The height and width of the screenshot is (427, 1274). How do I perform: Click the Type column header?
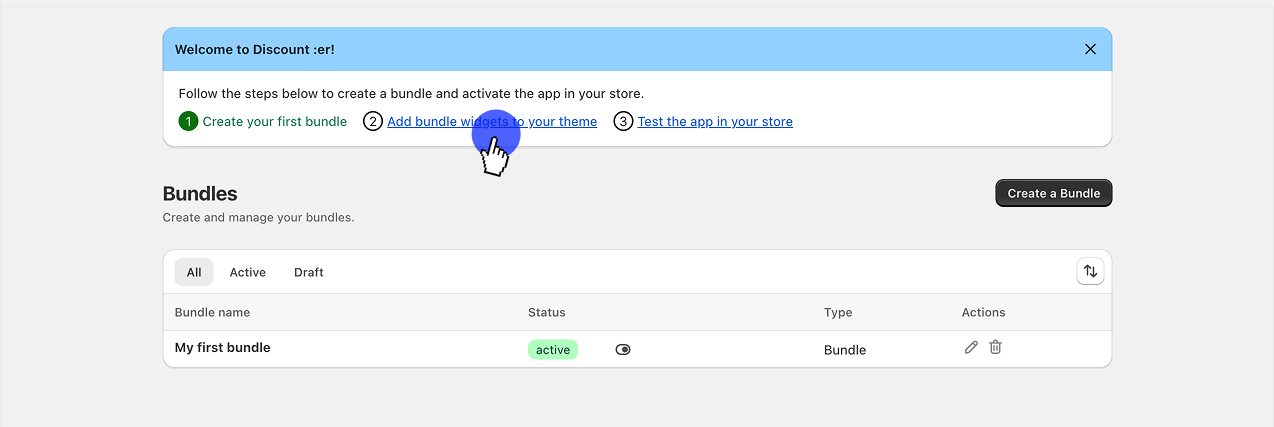pos(838,312)
